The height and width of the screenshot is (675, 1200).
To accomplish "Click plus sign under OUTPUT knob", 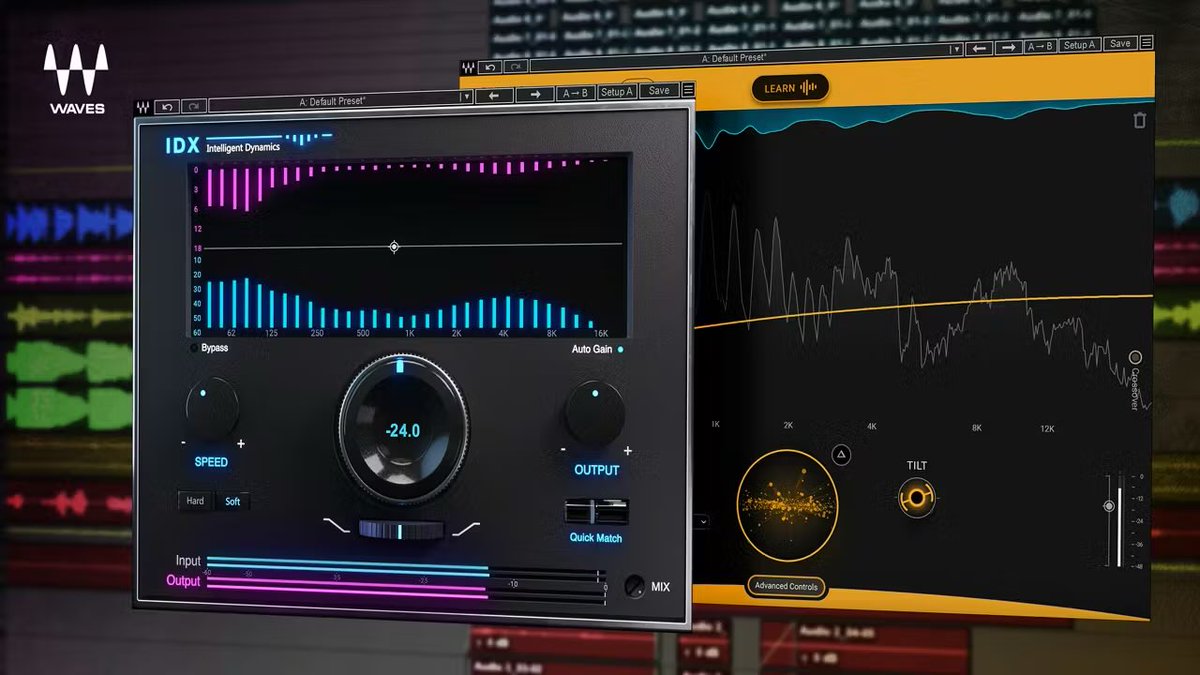I will pyautogui.click(x=628, y=450).
